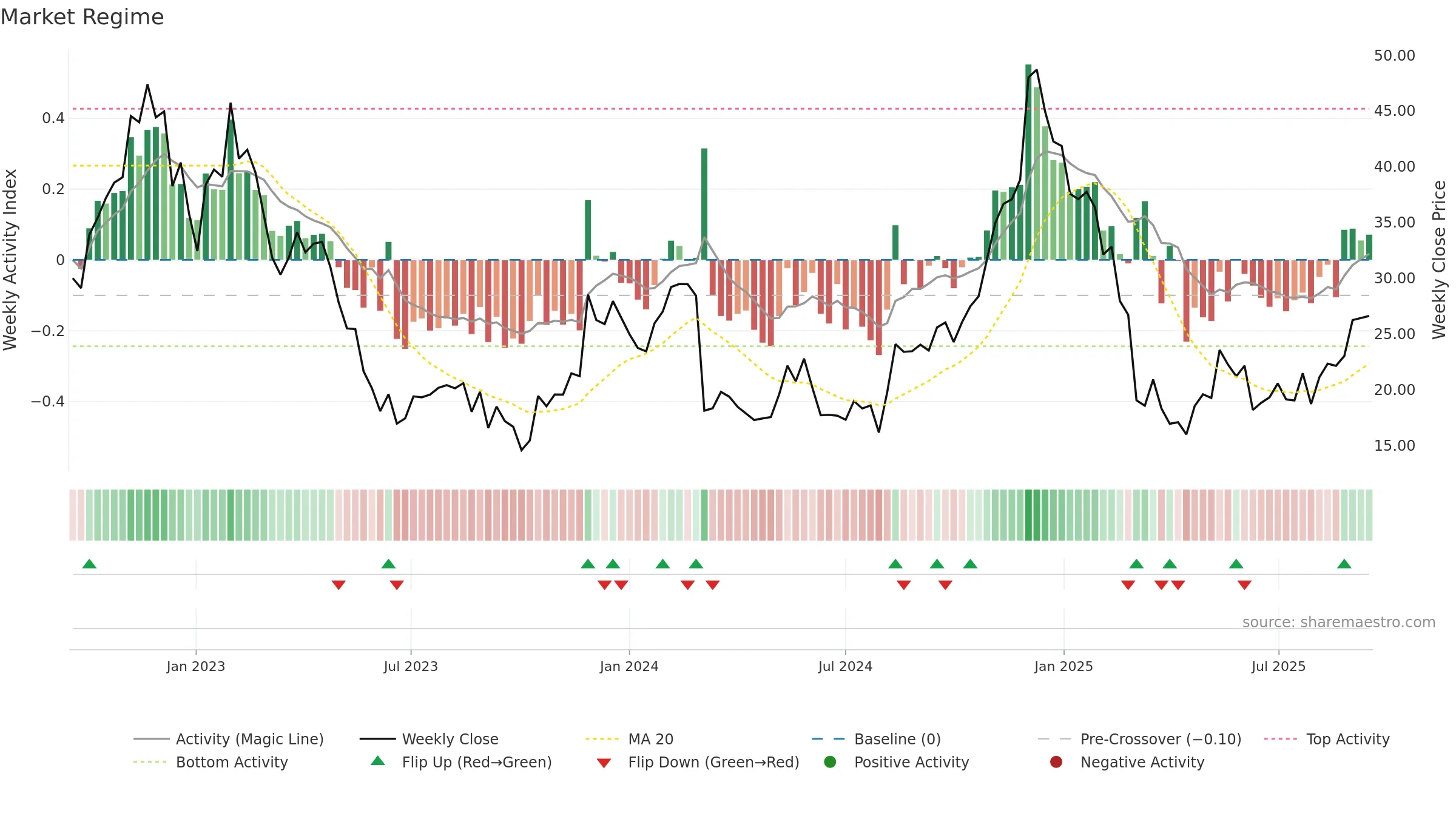Click the −0.2 activity axis tick
This screenshot has height=819, width=1456.
click(x=48, y=331)
